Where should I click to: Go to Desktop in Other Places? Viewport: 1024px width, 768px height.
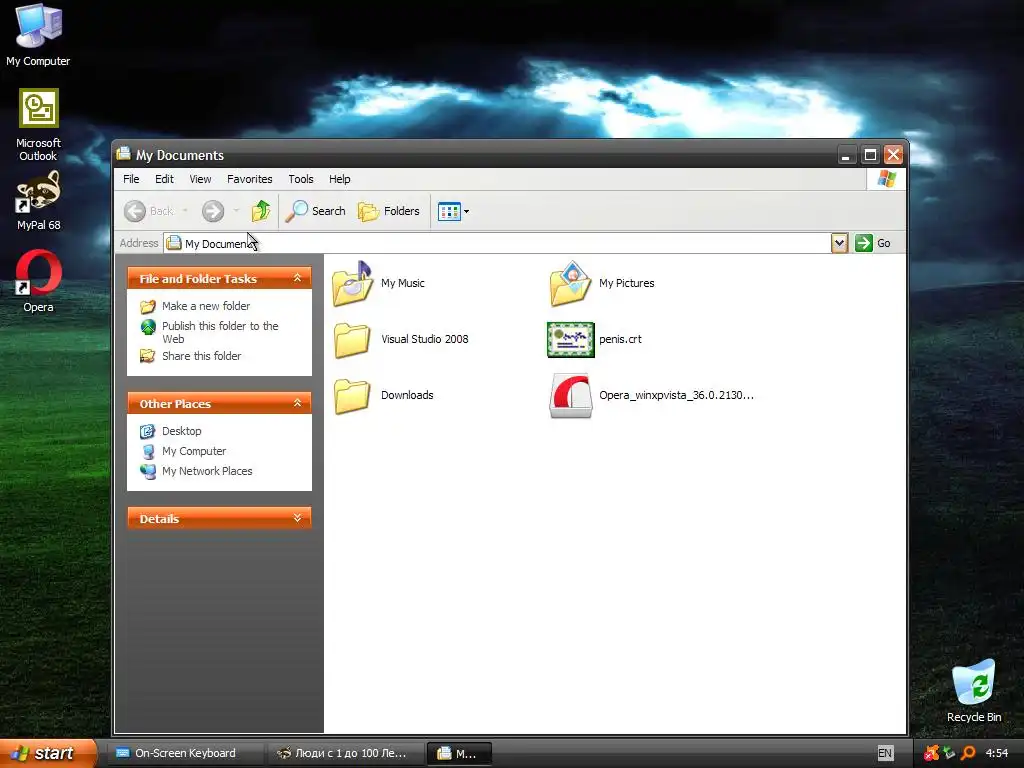pyautogui.click(x=182, y=431)
